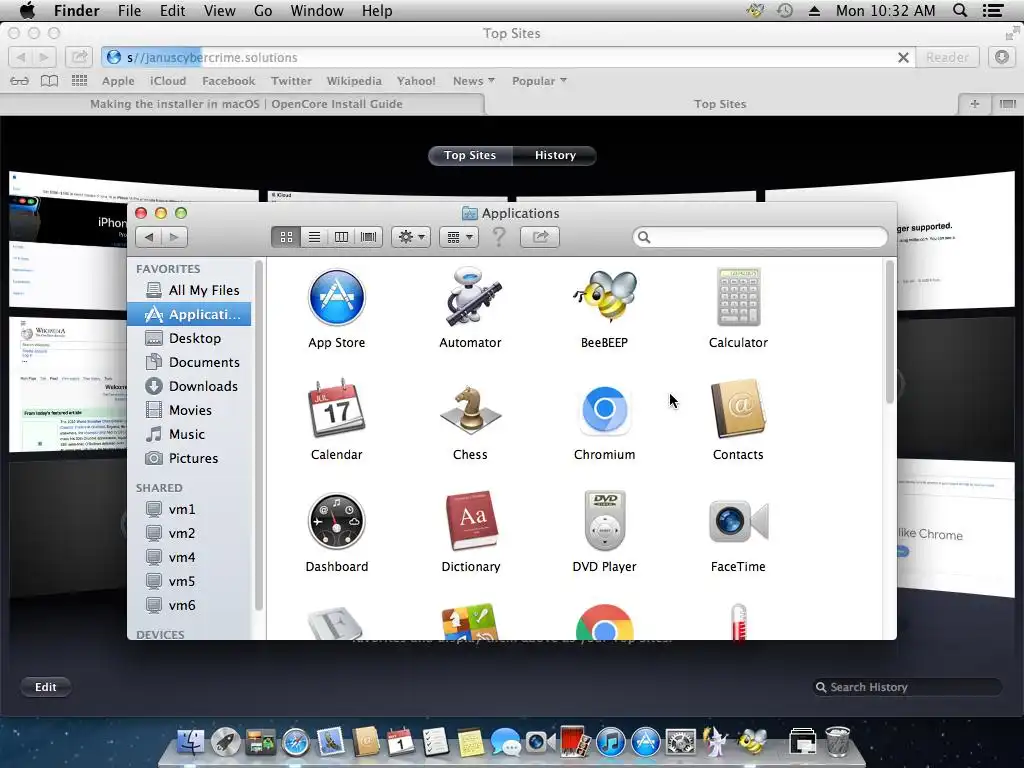Switch Finder to column view
Image resolution: width=1024 pixels, height=768 pixels.
click(x=342, y=237)
